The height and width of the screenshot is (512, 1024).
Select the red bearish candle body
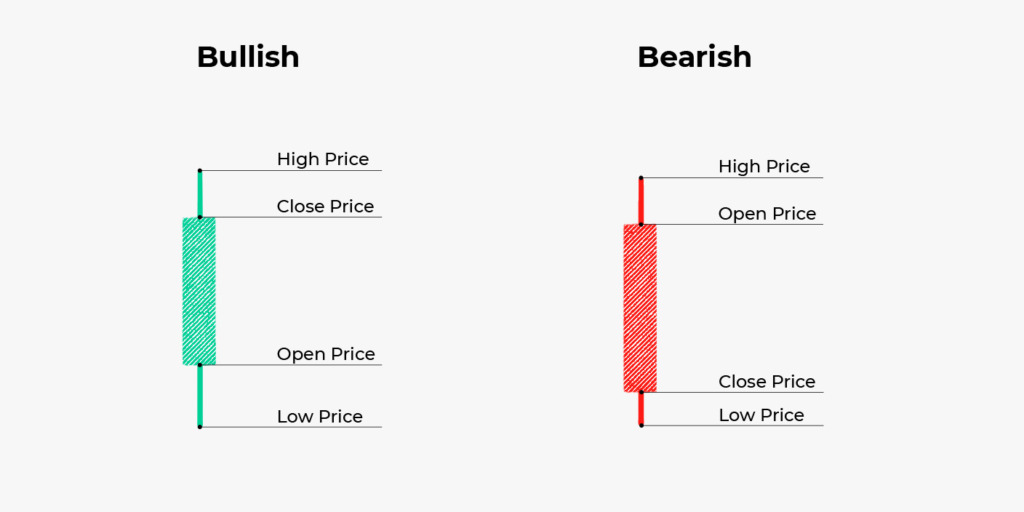tap(640, 307)
